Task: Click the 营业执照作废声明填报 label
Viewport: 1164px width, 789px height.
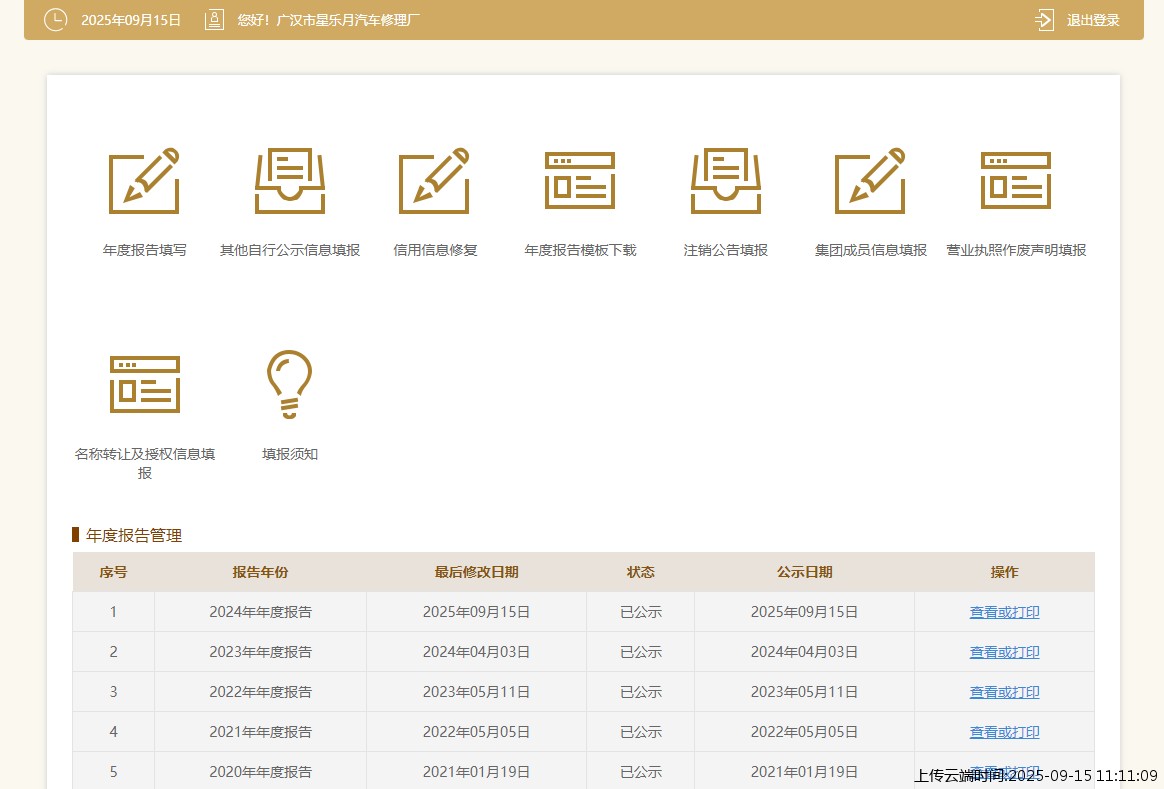Action: pyautogui.click(x=1016, y=250)
